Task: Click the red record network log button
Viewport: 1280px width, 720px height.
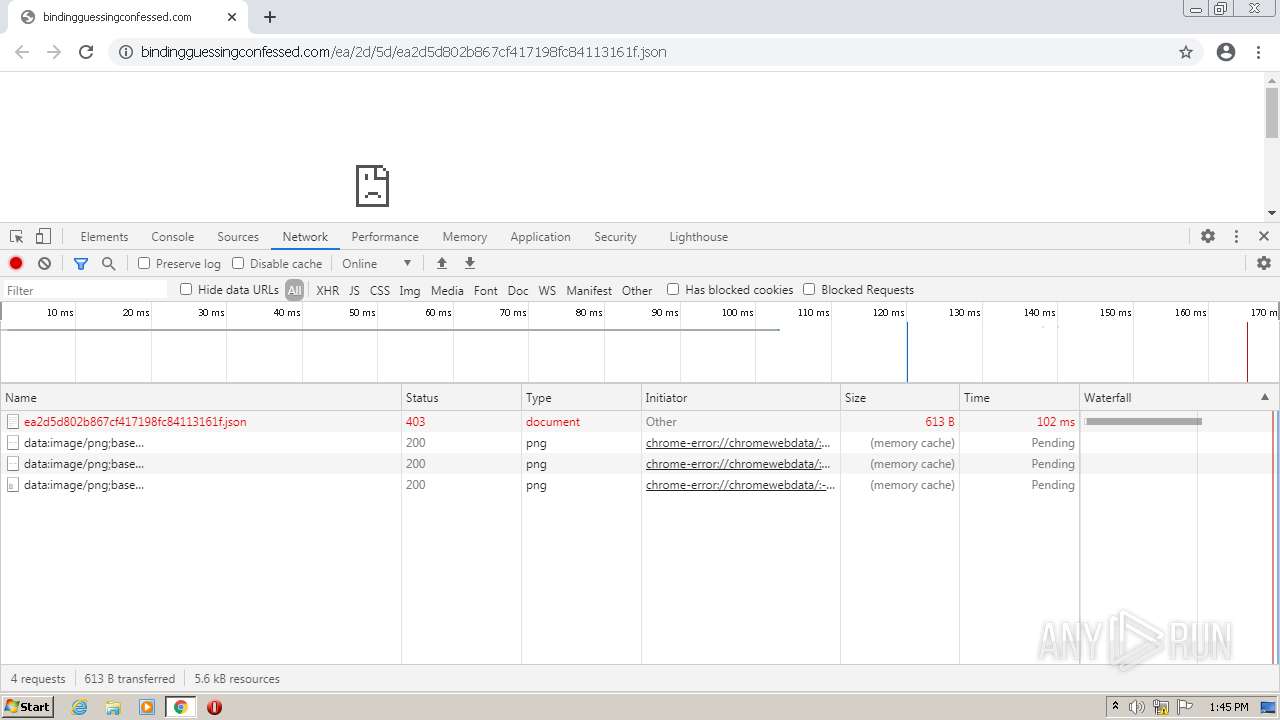Action: 16,263
